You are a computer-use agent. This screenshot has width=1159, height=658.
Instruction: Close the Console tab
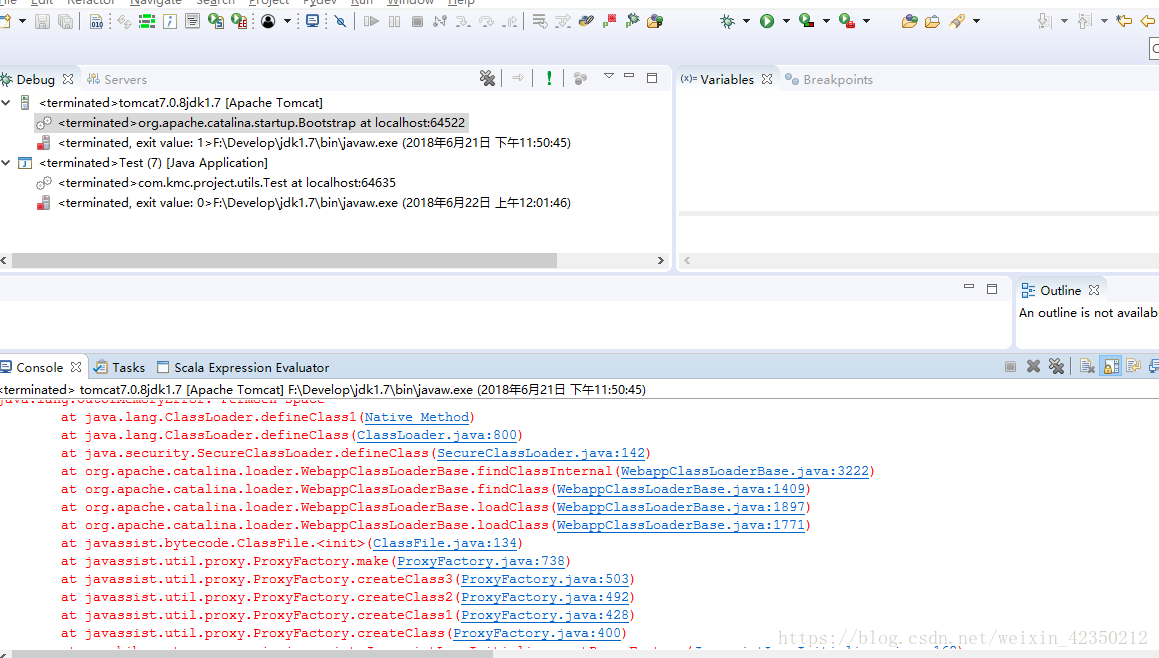click(x=75, y=367)
